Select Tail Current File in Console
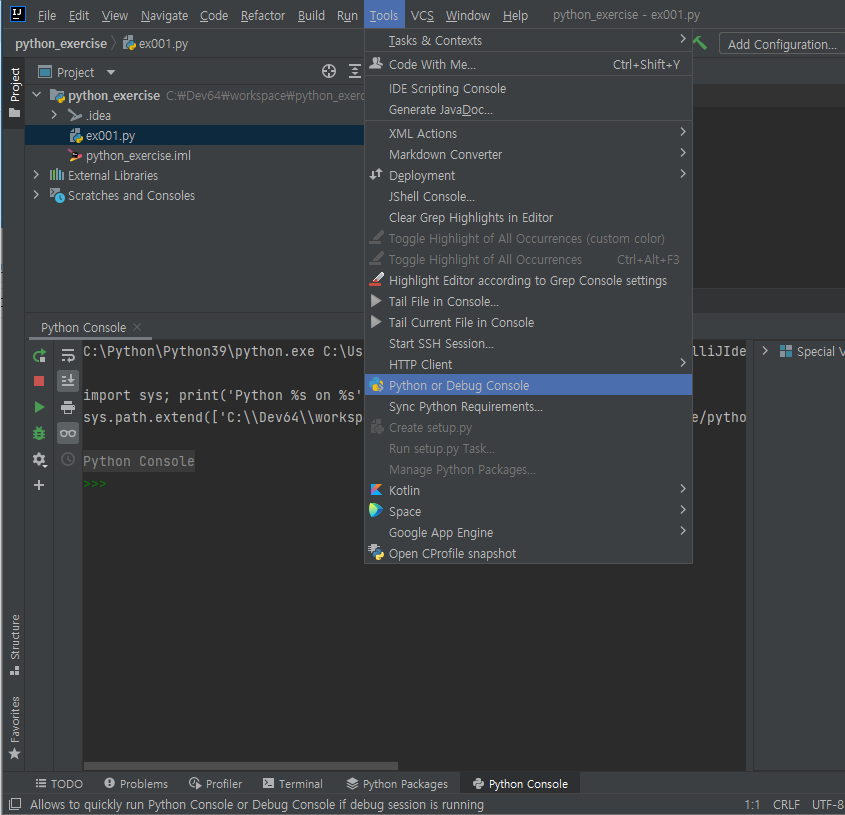Image resolution: width=845 pixels, height=815 pixels. click(528, 322)
